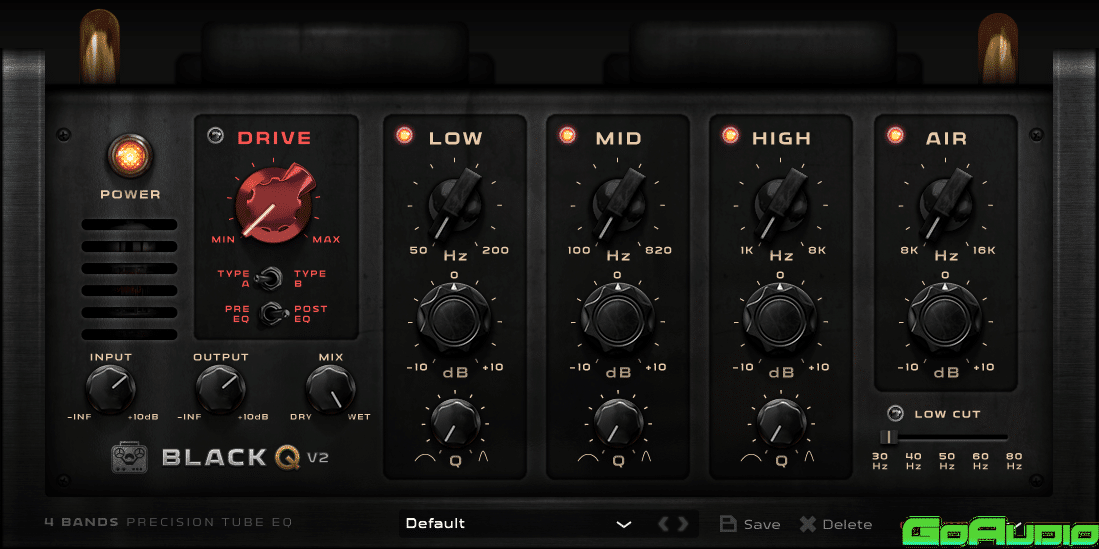
Task: Save the current preset
Action: click(x=750, y=524)
